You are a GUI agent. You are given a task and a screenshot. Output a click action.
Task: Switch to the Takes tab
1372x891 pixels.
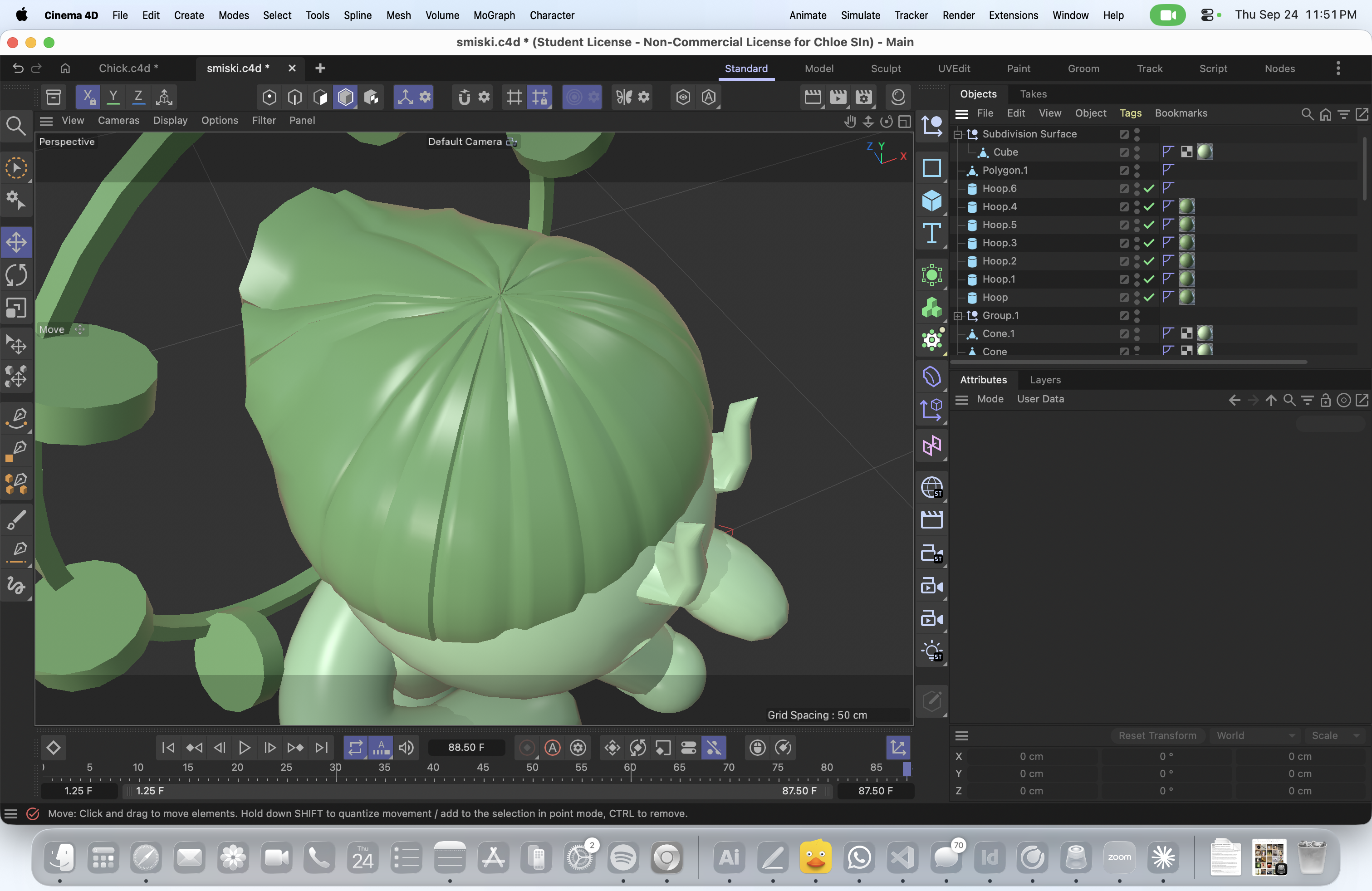(1033, 94)
